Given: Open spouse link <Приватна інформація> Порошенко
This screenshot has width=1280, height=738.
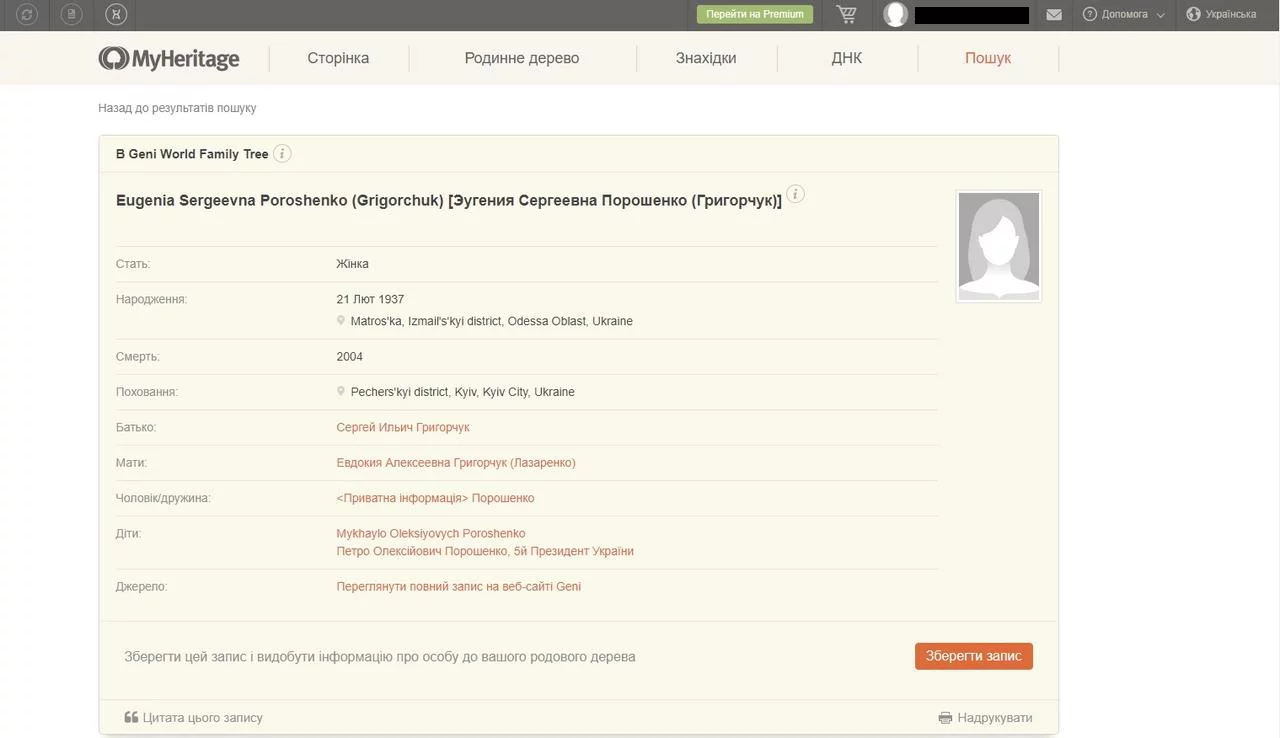Looking at the screenshot, I should (436, 498).
